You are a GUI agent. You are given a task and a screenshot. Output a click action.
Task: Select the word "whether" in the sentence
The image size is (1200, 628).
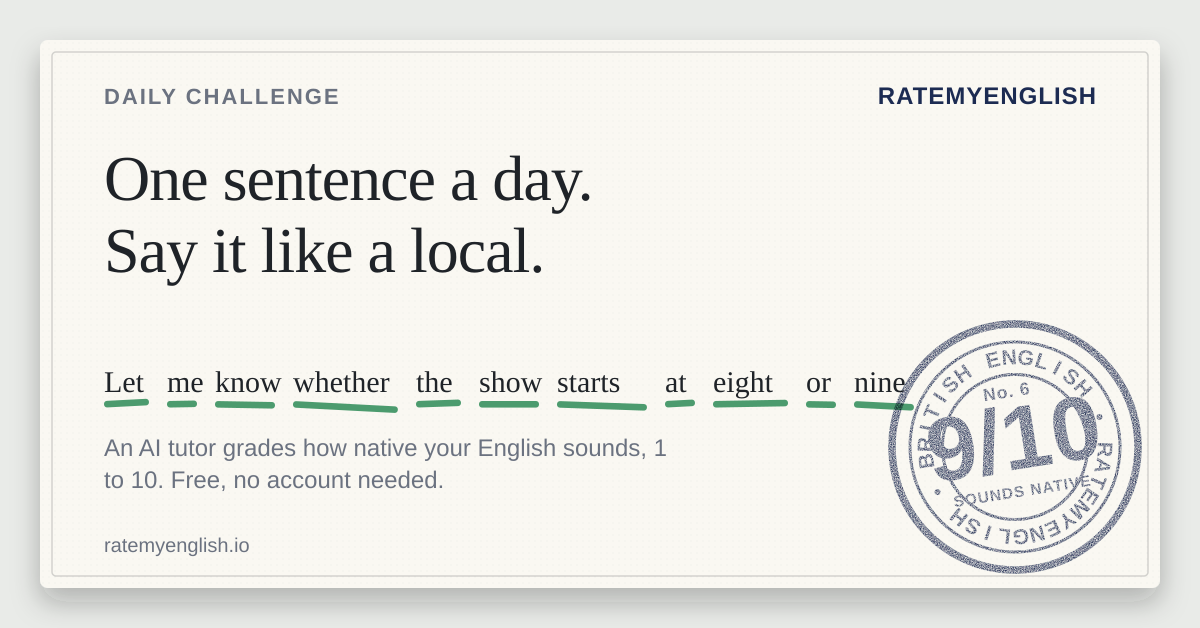pos(341,382)
